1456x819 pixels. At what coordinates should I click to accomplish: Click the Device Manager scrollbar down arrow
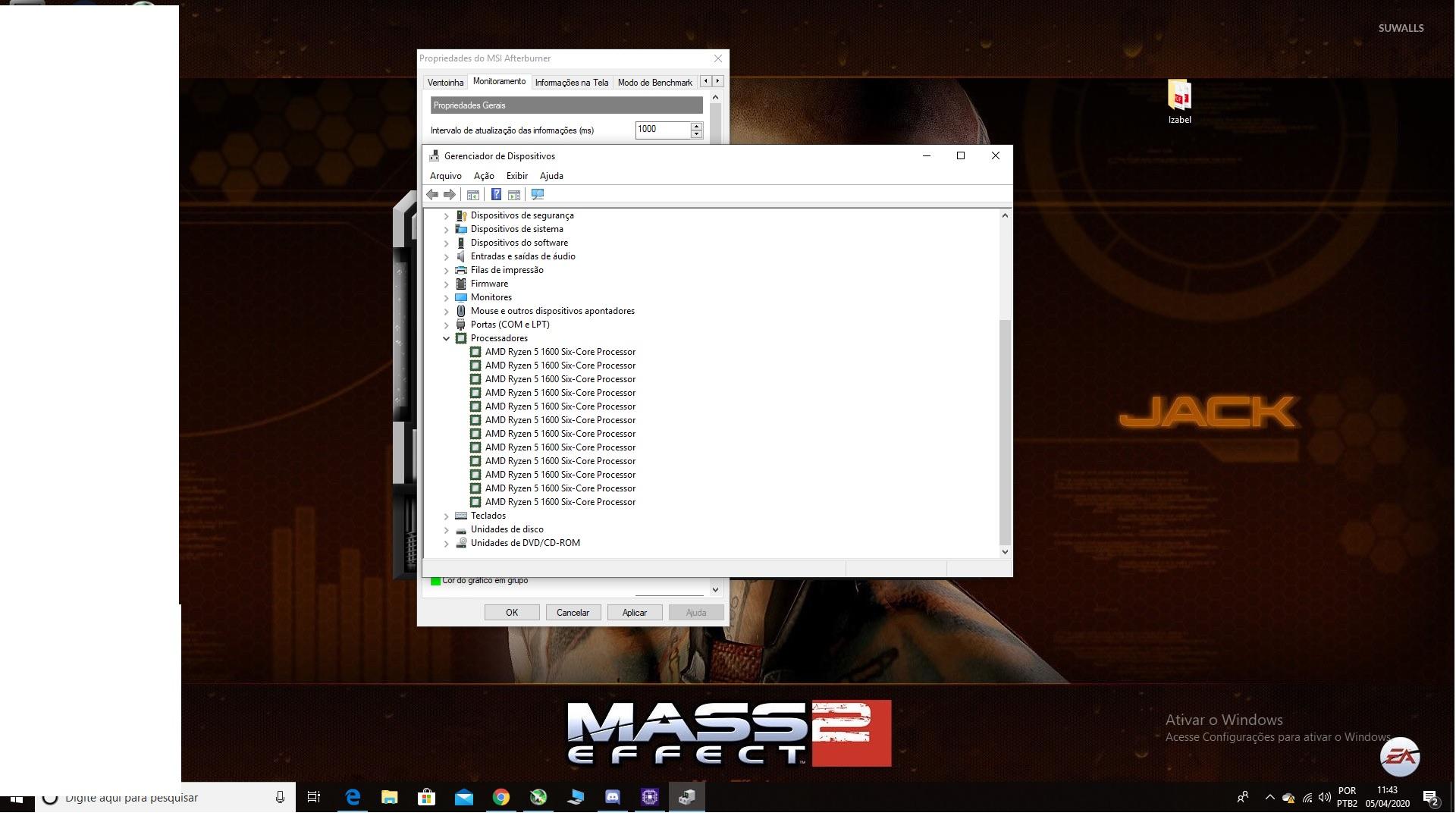tap(1005, 552)
